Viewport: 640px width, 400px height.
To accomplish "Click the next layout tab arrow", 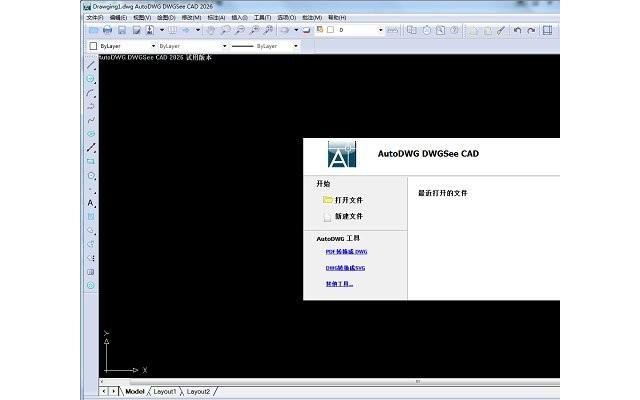I will (113, 391).
